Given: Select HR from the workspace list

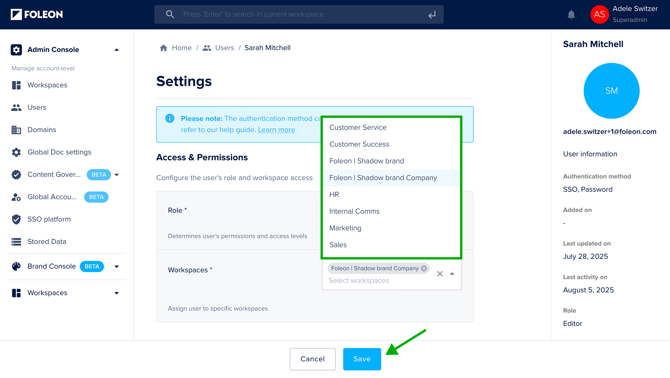Looking at the screenshot, I should coord(391,194).
